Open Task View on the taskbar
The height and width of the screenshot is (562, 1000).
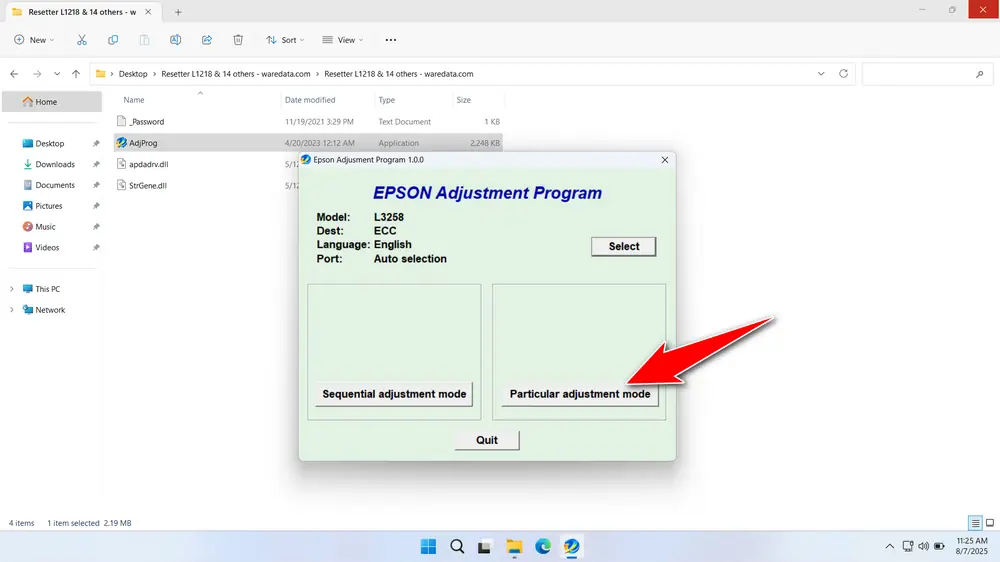485,547
